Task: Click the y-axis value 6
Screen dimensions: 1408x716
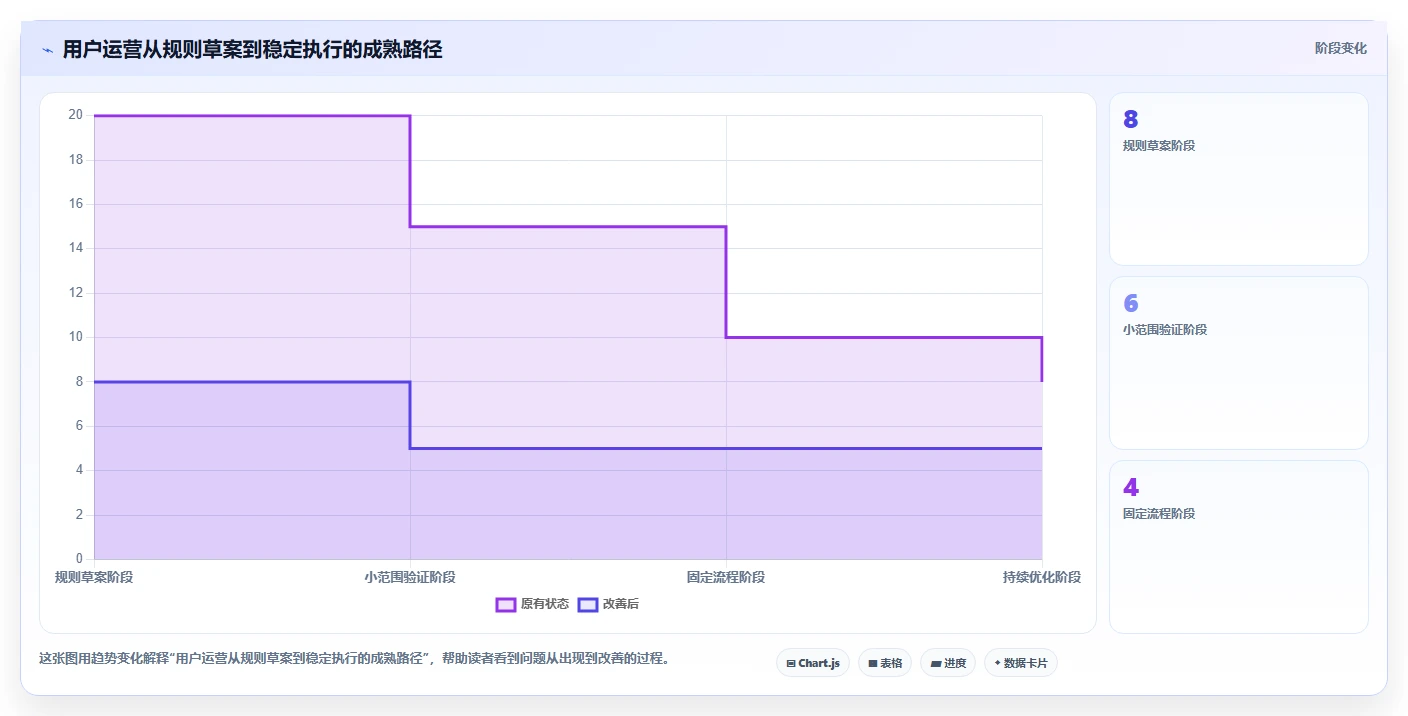Action: 79,426
